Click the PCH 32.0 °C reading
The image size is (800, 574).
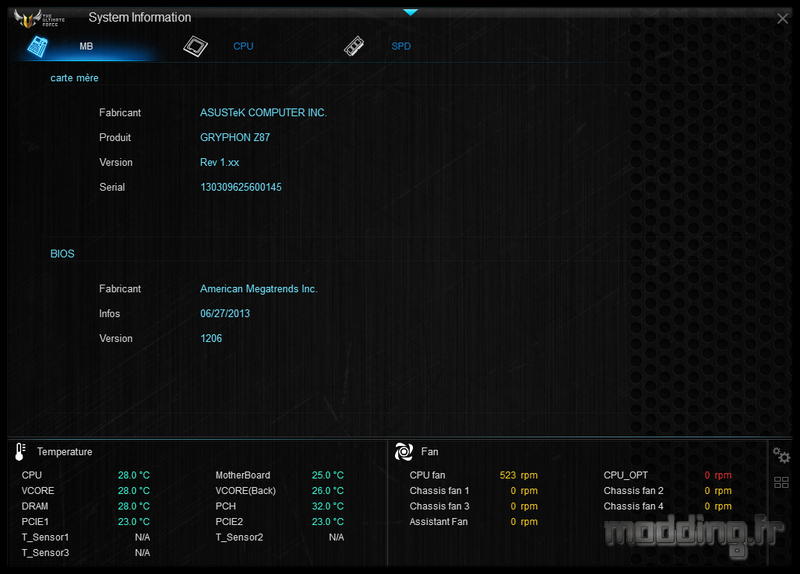328,507
